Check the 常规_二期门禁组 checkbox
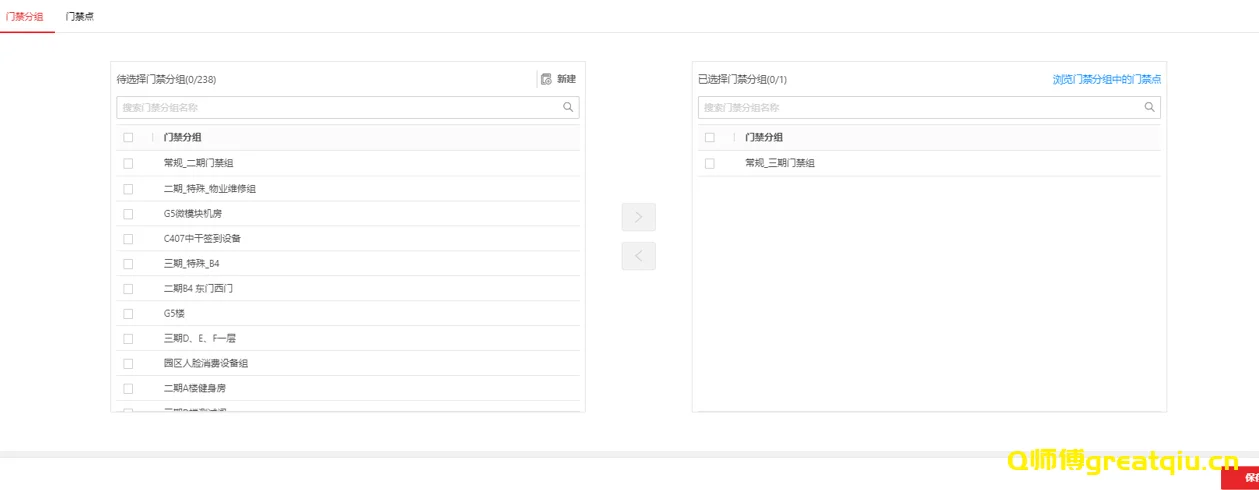The image size is (1259, 490). point(128,163)
